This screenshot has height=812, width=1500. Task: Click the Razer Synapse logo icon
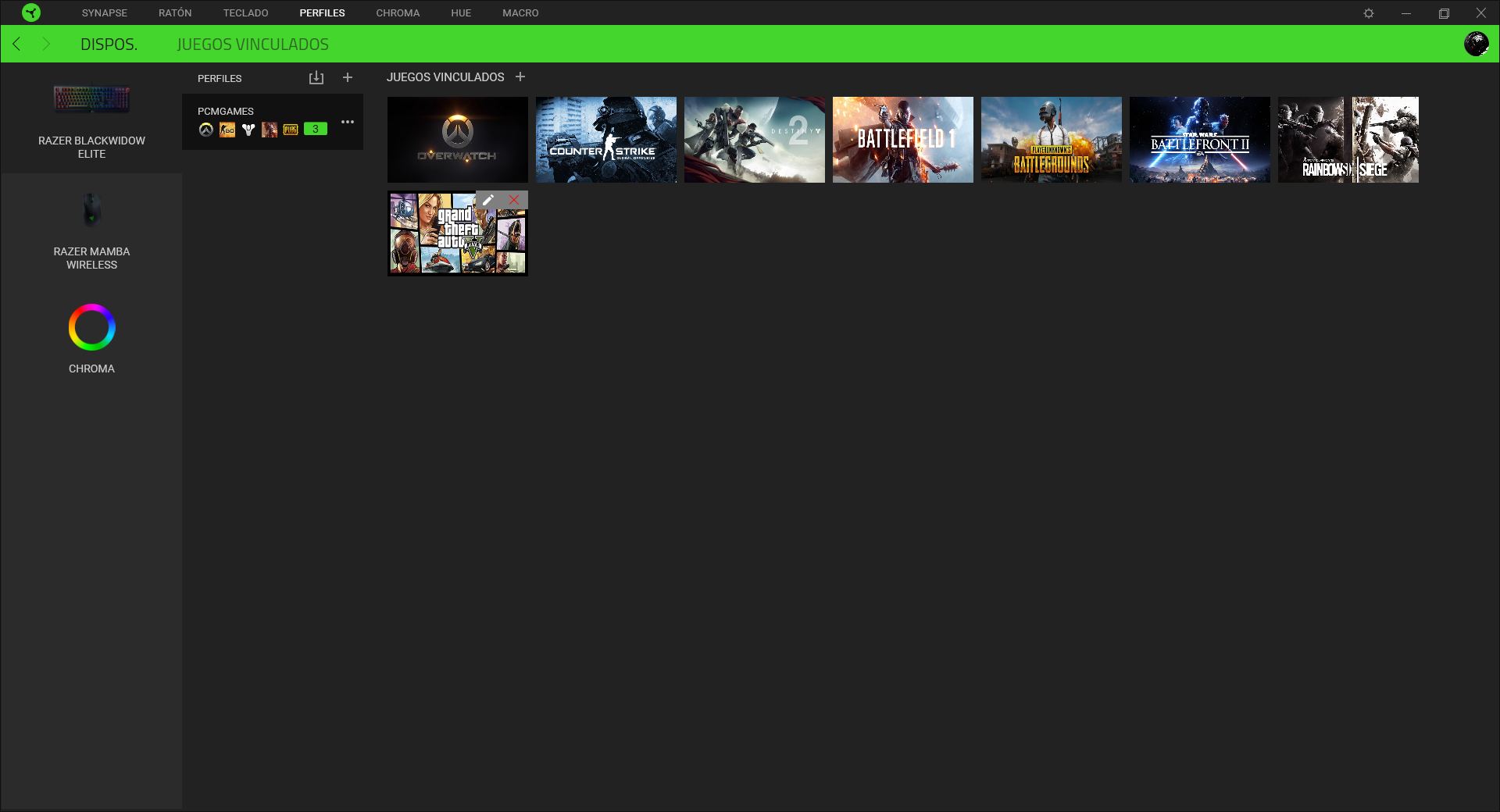click(x=31, y=12)
